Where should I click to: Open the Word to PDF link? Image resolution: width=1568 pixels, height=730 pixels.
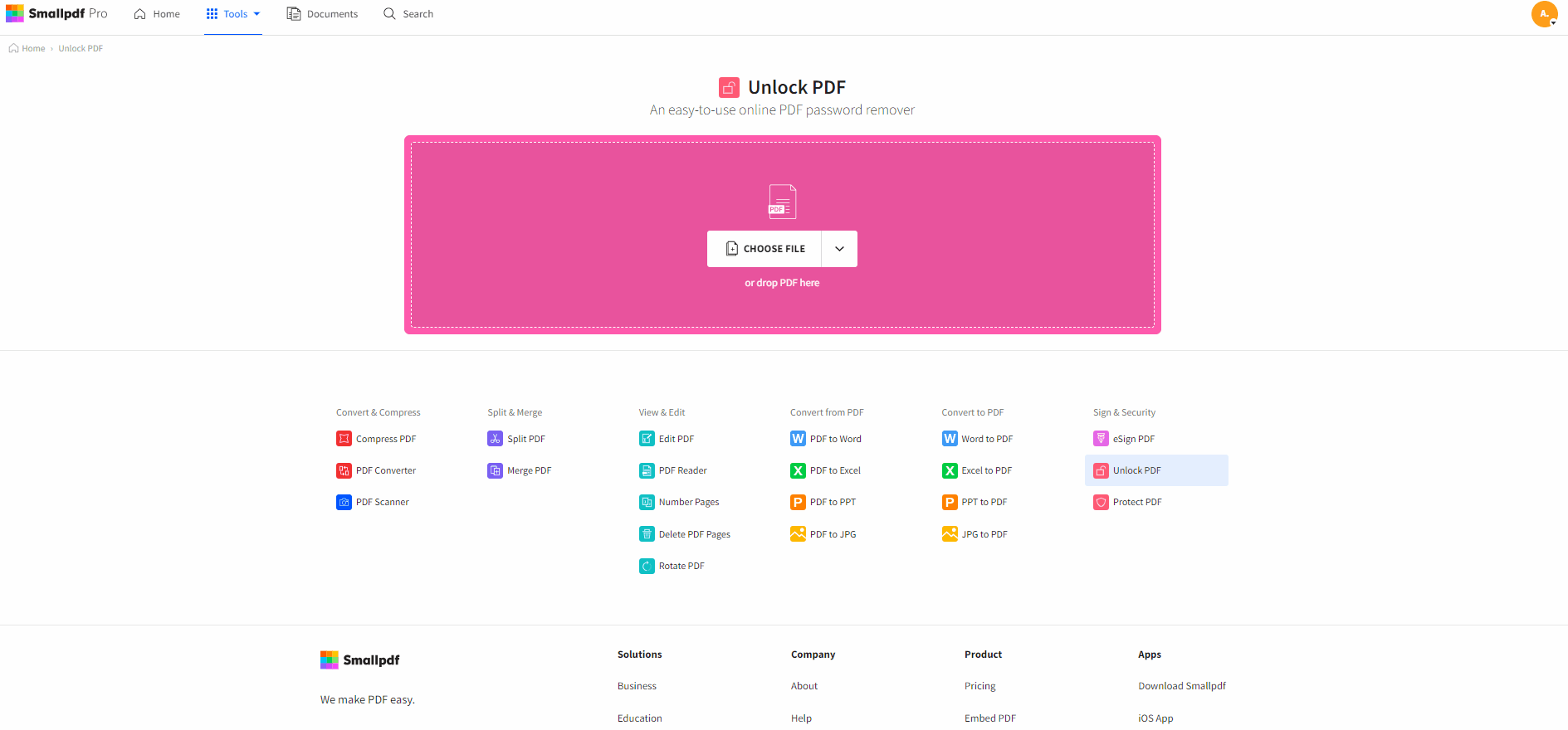[x=987, y=439]
